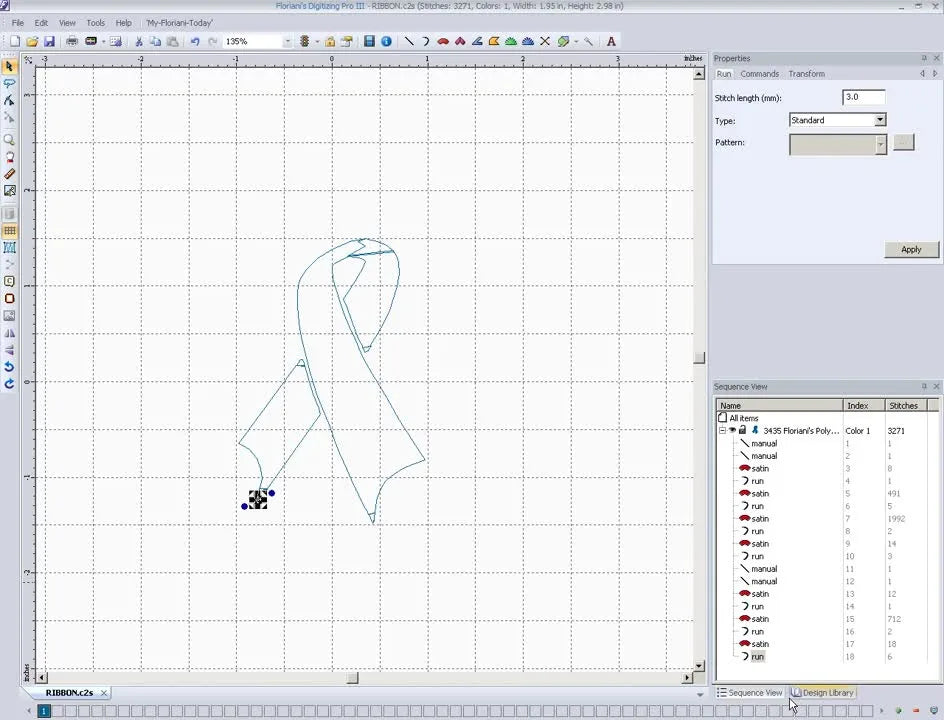This screenshot has width=944, height=720.
Task: Click the blue info icon in the toolbar
Action: (x=387, y=42)
